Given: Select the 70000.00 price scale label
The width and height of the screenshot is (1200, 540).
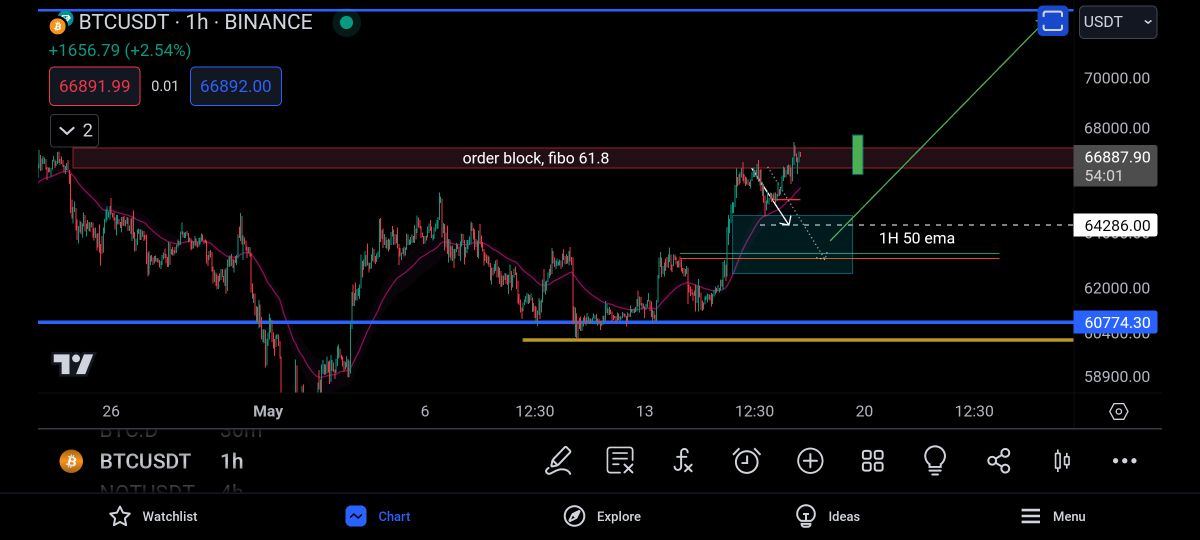Looking at the screenshot, I should [x=1117, y=78].
